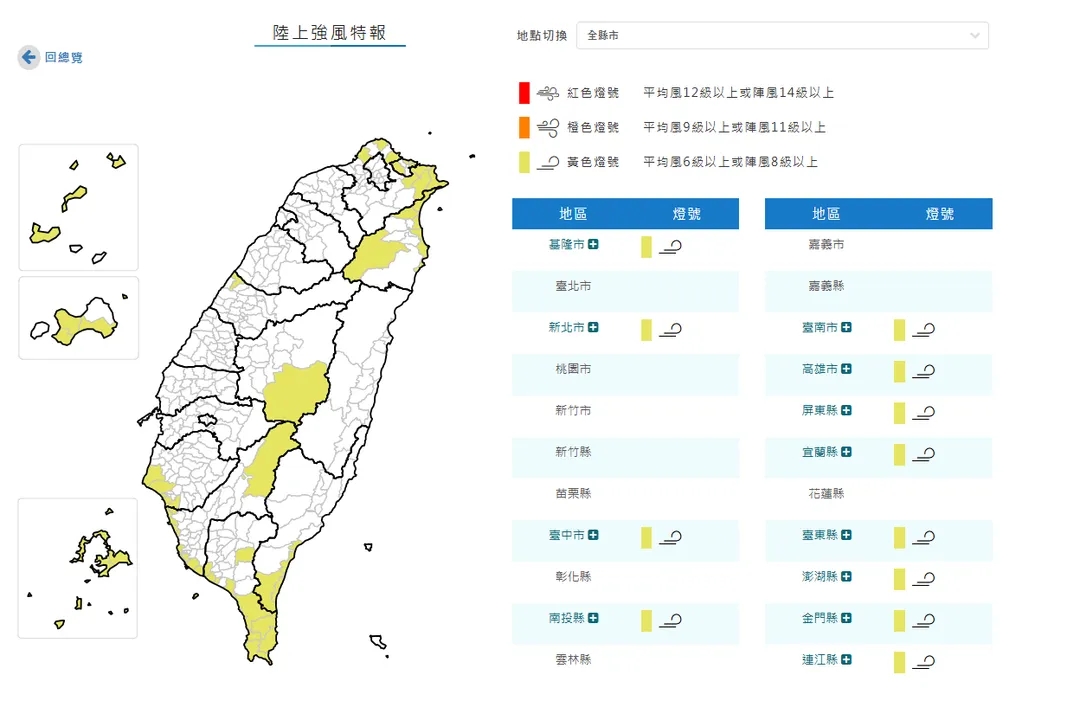Click the 金門縣 region link
The height and width of the screenshot is (720, 1080).
coord(820,618)
